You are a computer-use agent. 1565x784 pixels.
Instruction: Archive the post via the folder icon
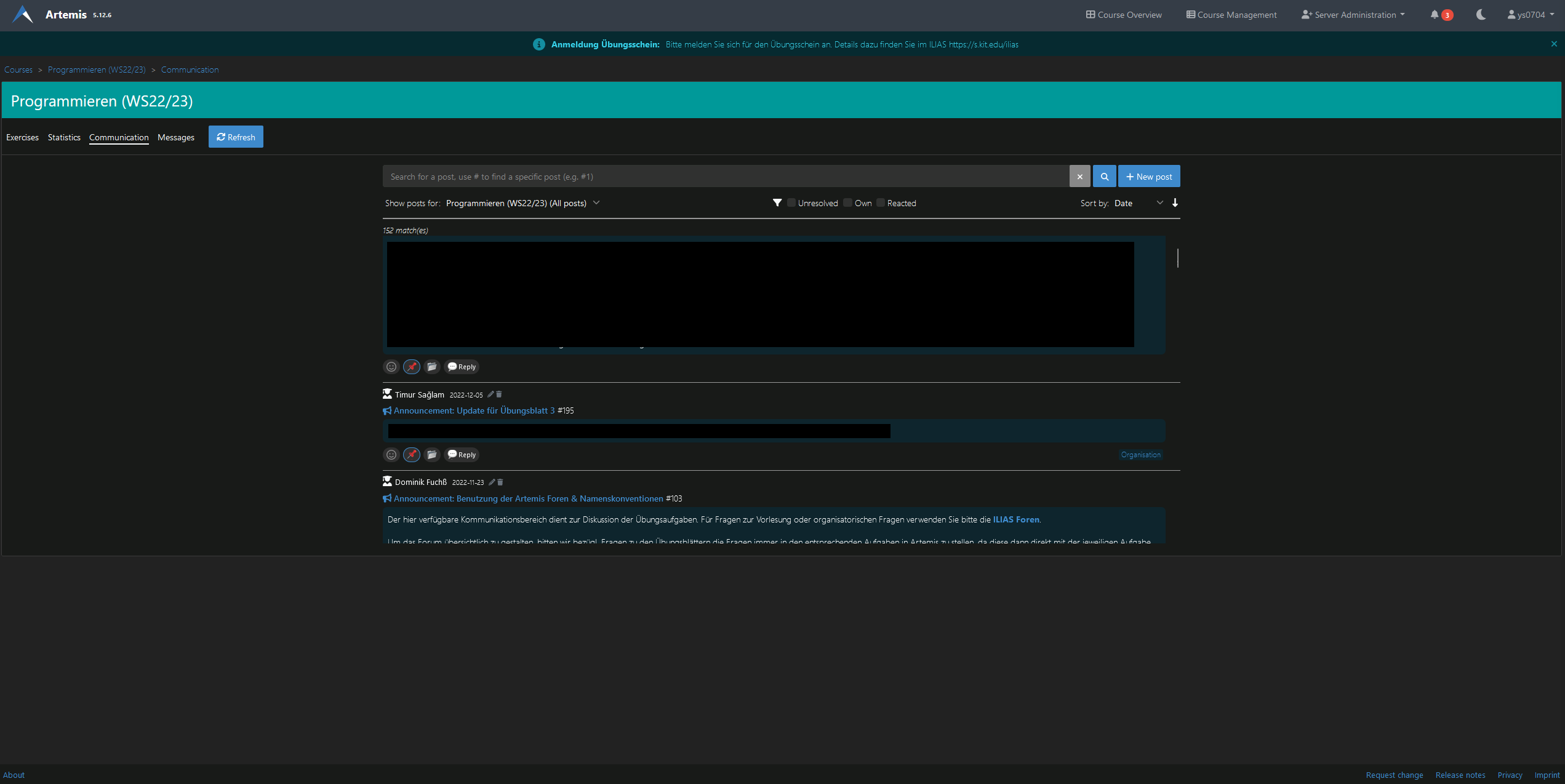pos(432,366)
